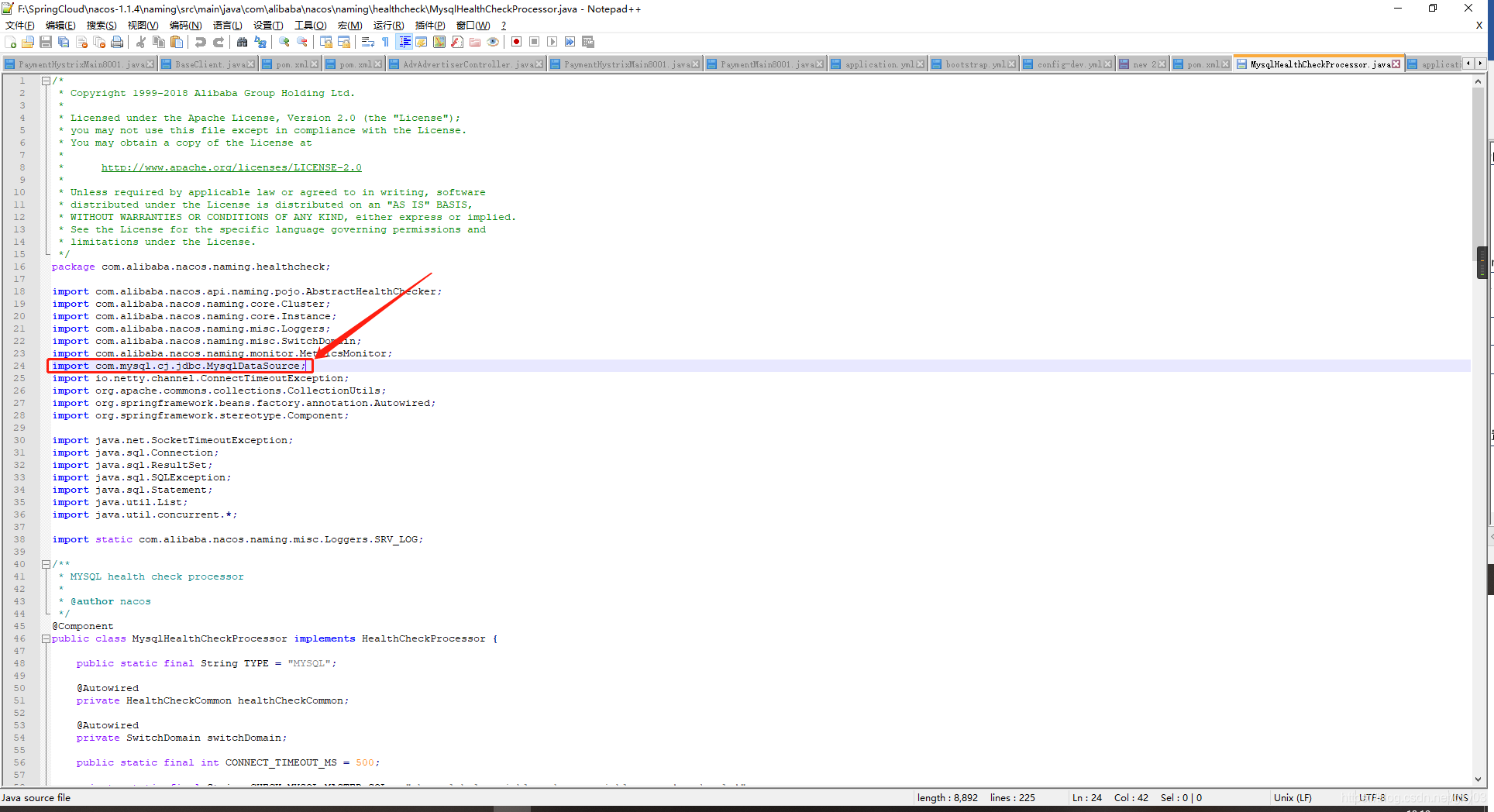Collapse the MysqlHealthCheckProcessor class fold

coord(46,638)
